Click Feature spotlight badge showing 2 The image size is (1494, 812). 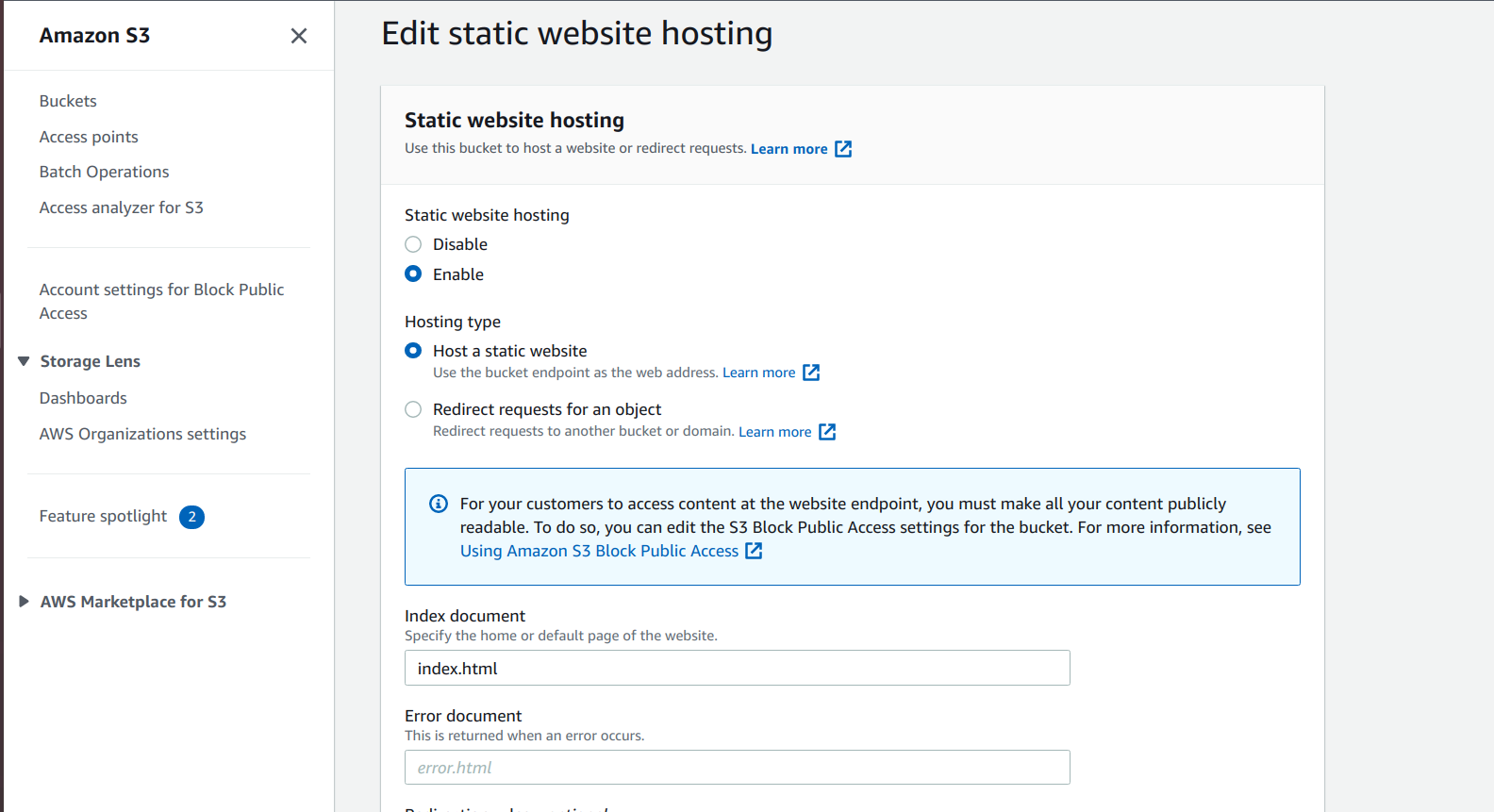[192, 517]
